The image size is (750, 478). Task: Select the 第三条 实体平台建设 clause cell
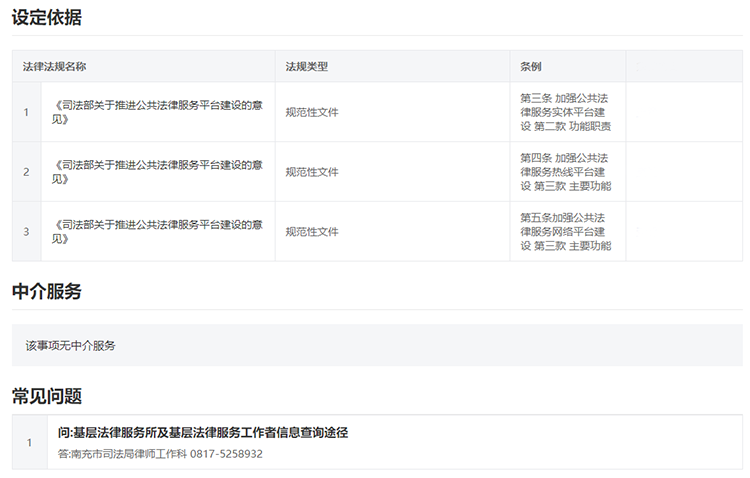click(566, 112)
